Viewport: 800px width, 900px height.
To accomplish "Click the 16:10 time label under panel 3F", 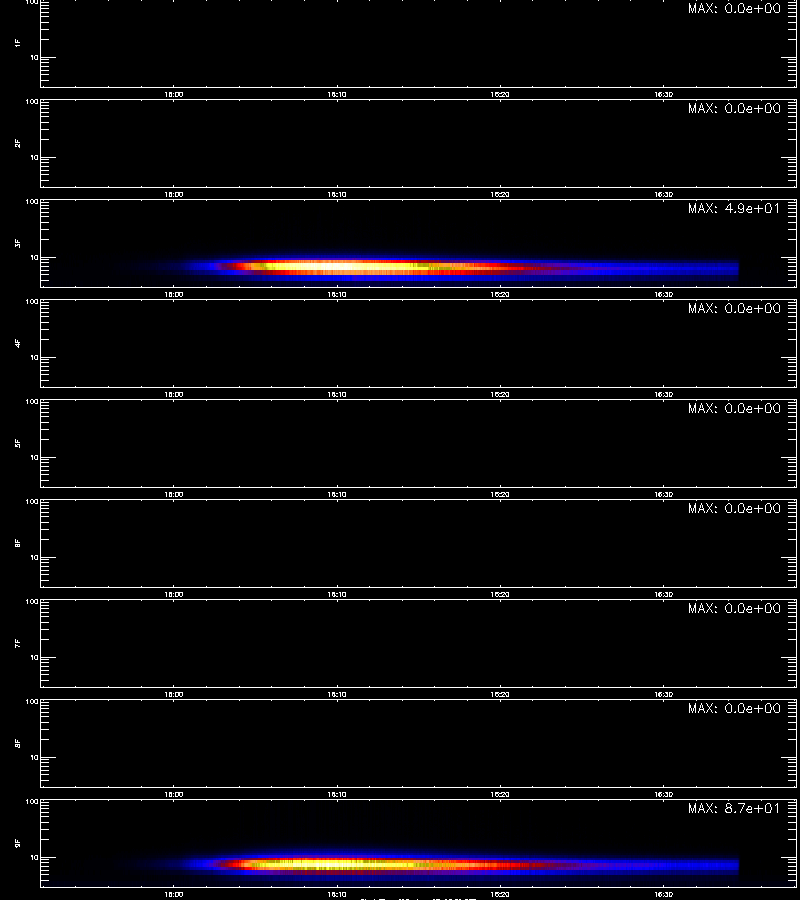I will click(x=337, y=294).
